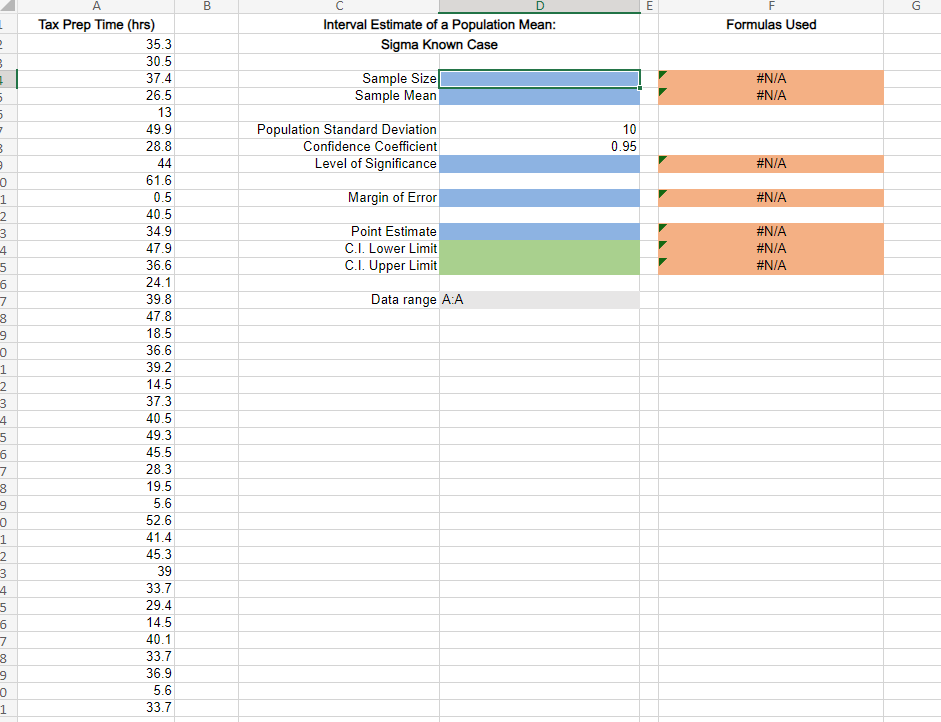Image resolution: width=941 pixels, height=722 pixels.
Task: Click the error indicator on Margin of Error formula
Action: click(x=661, y=196)
